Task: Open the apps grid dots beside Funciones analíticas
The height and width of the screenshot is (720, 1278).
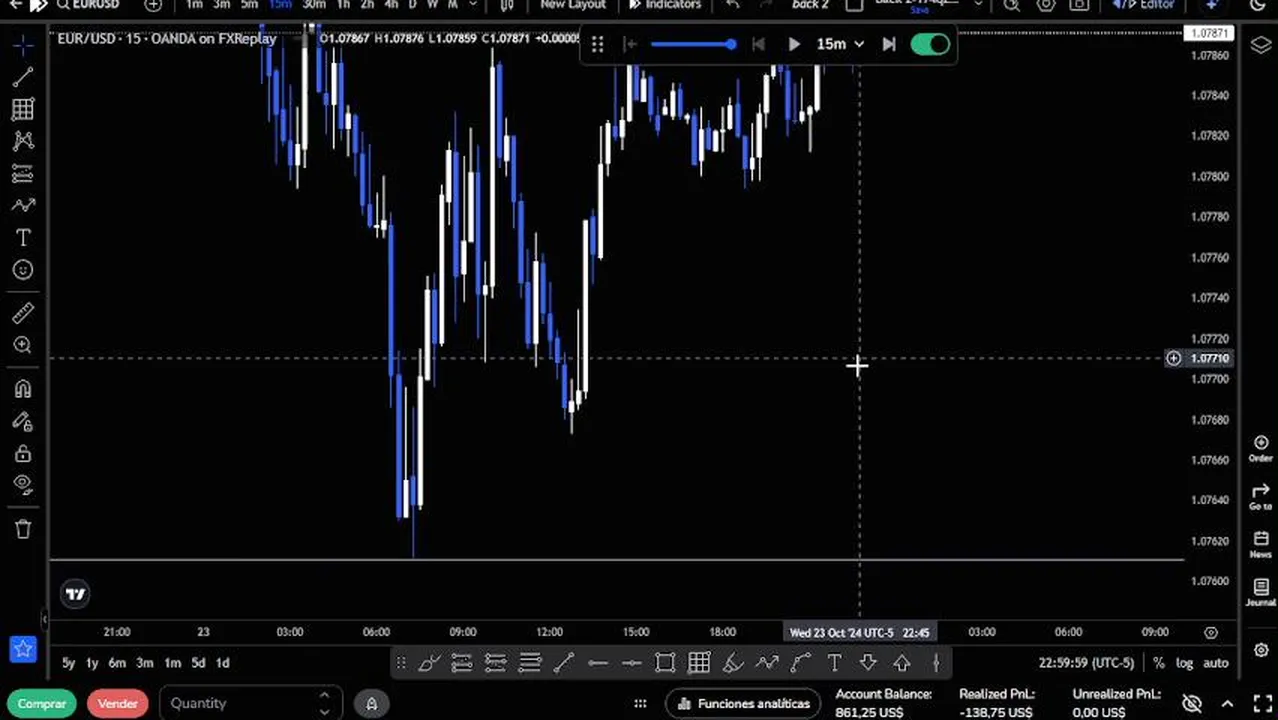Action: [x=640, y=703]
